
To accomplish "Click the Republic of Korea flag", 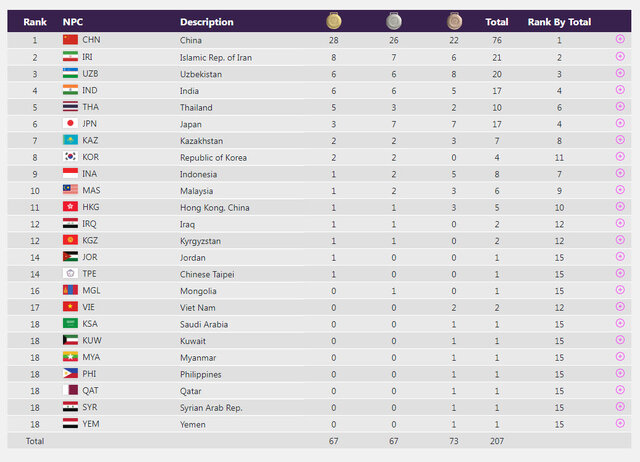I will tap(70, 157).
